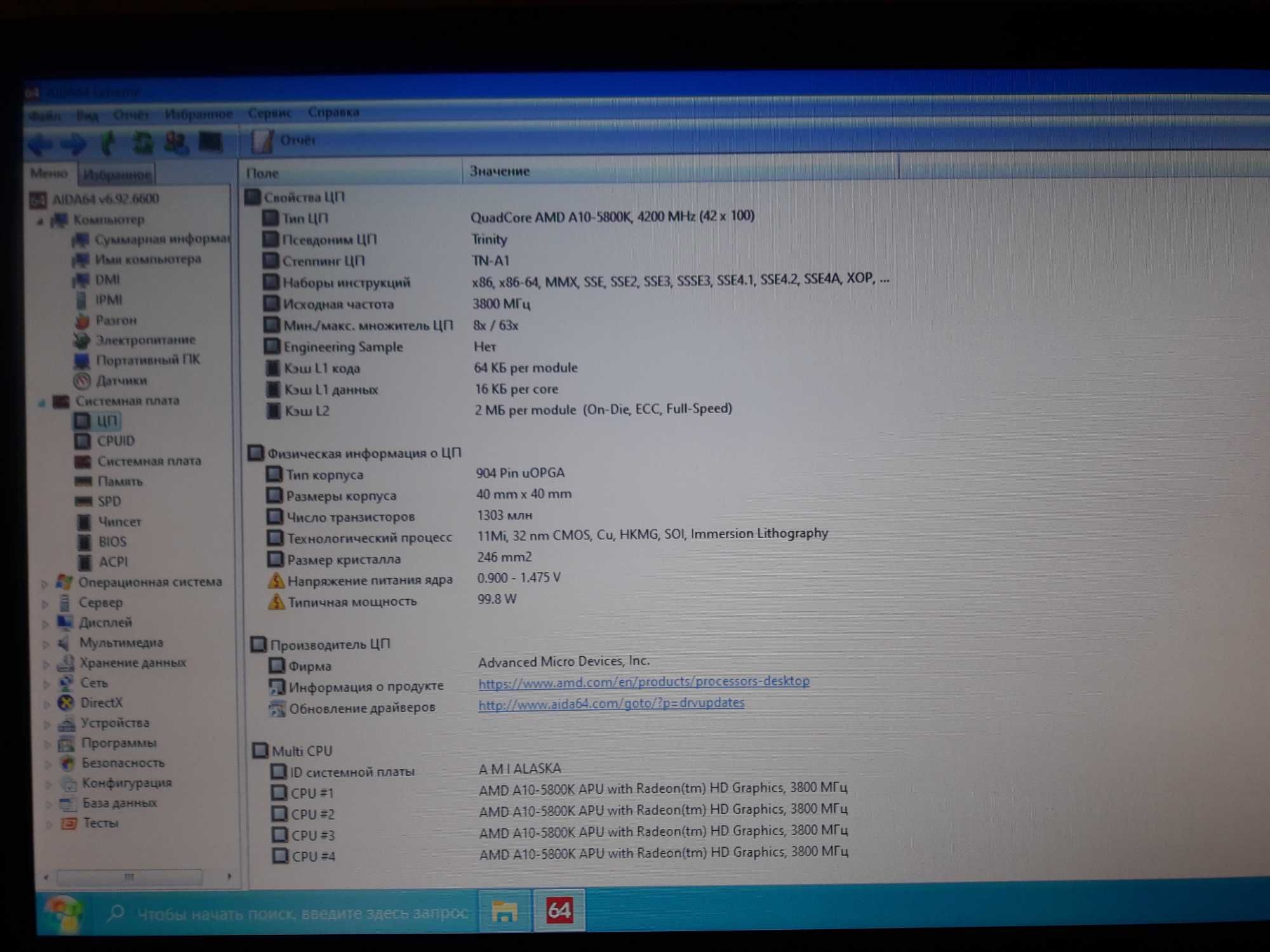The height and width of the screenshot is (952, 1270).
Task: Open the Сервис menu
Action: (269, 113)
